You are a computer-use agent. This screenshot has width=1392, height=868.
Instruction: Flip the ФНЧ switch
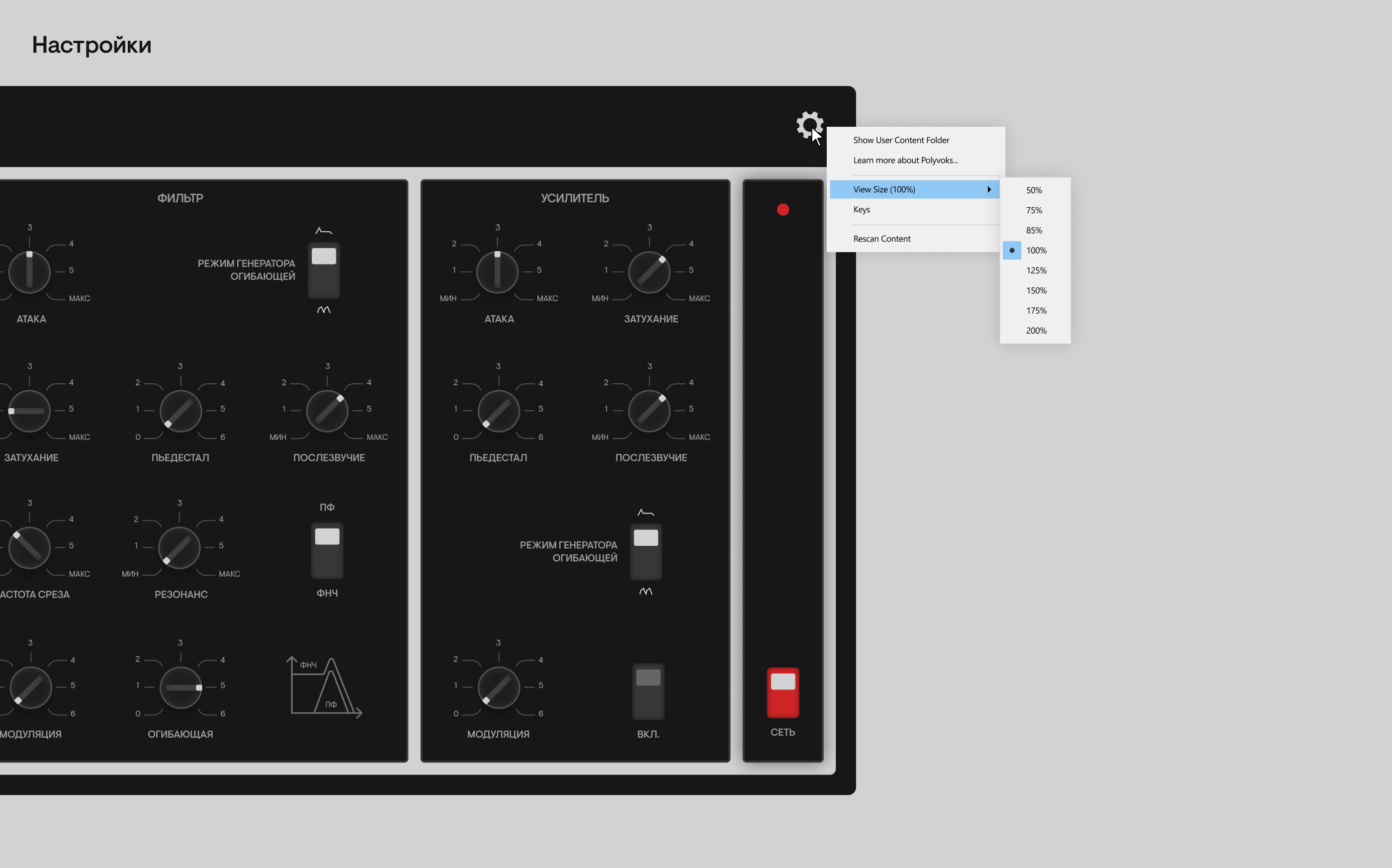click(327, 550)
